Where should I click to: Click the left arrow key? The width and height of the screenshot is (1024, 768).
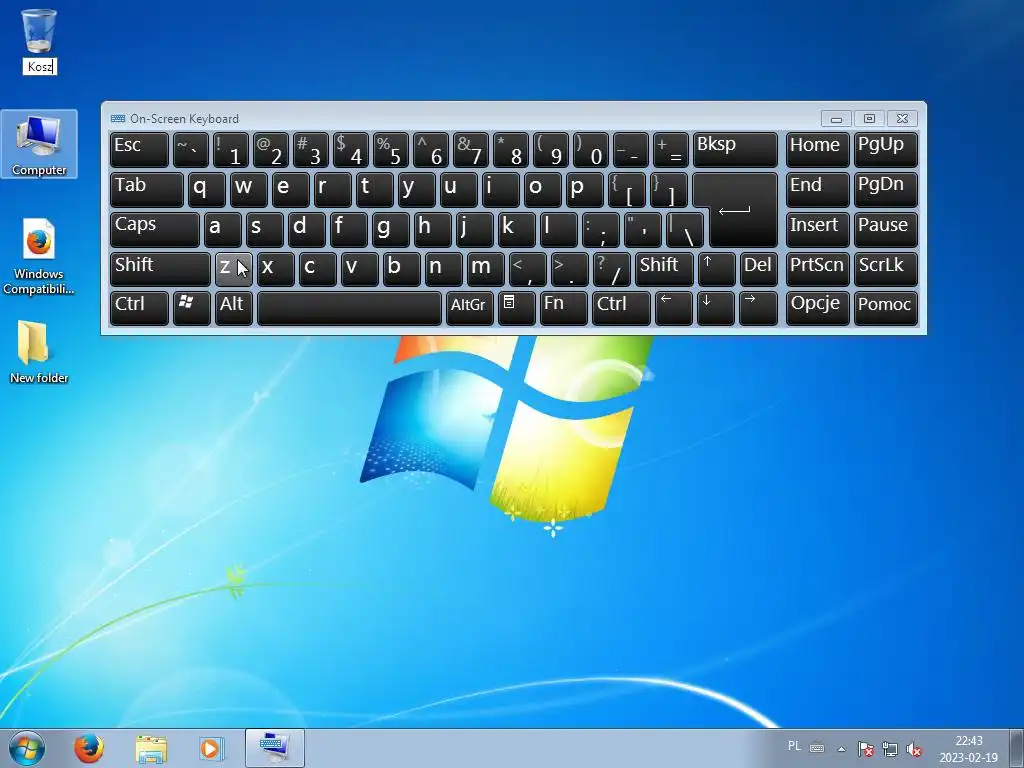[673, 308]
